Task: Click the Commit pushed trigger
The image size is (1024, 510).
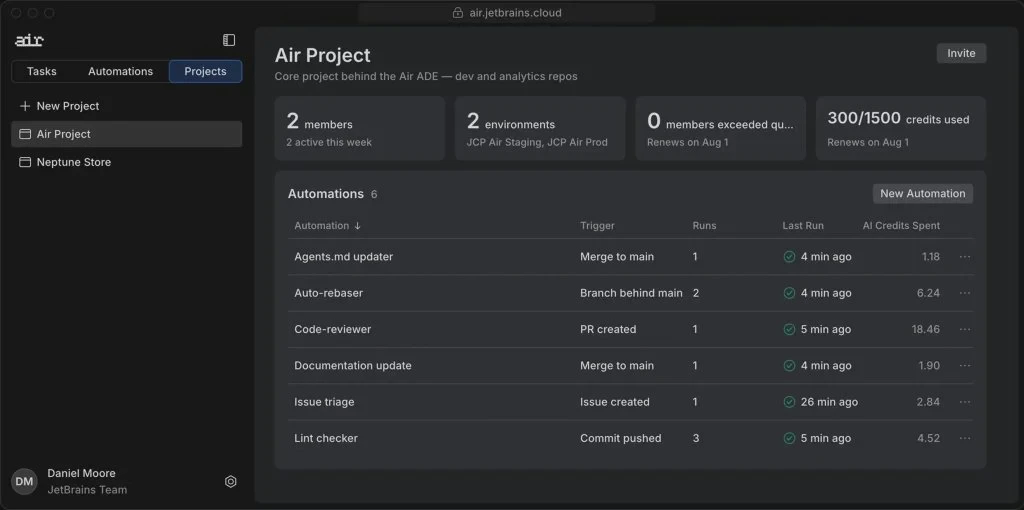Action: (x=620, y=438)
